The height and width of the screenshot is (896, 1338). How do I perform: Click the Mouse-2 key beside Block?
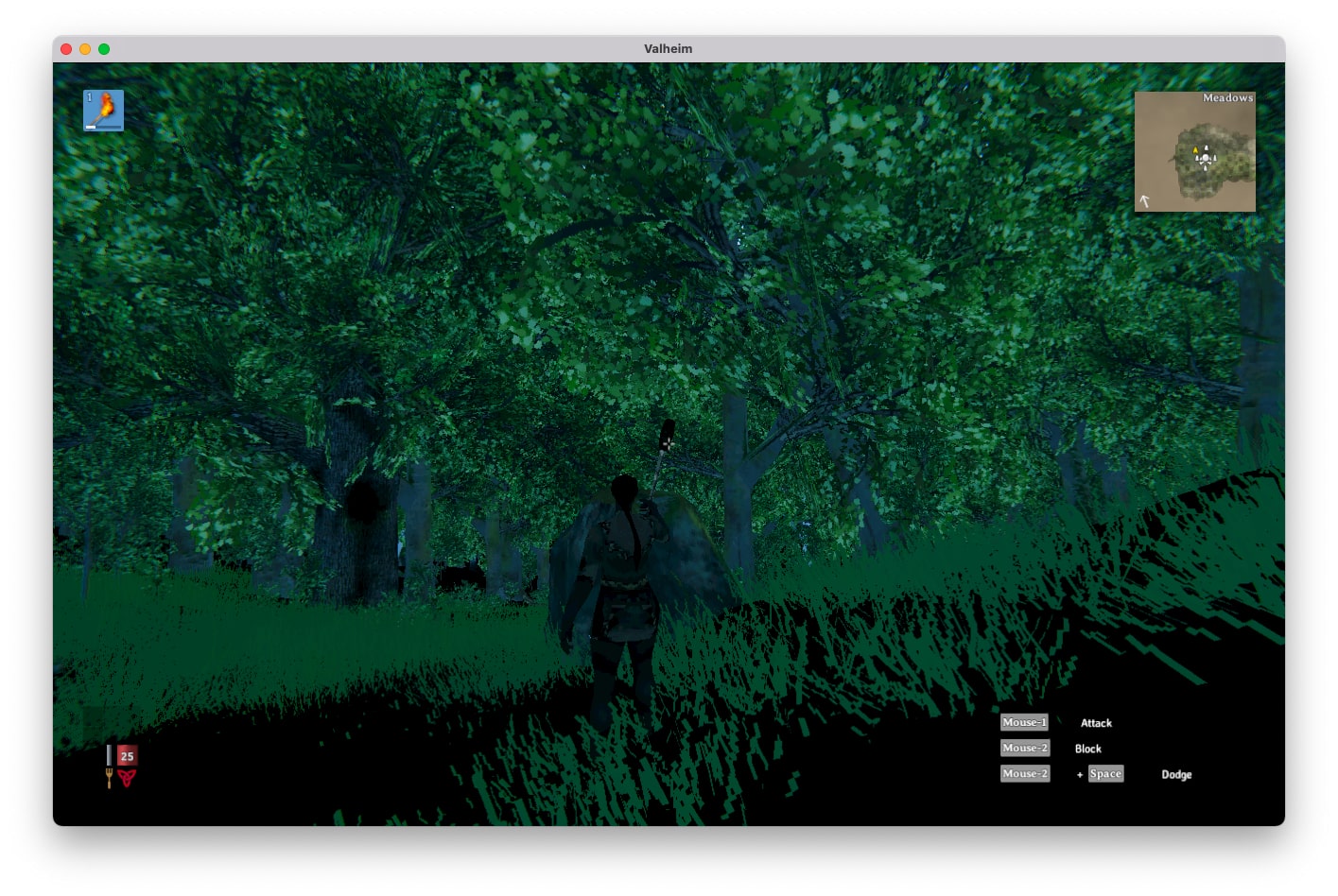[x=1025, y=748]
